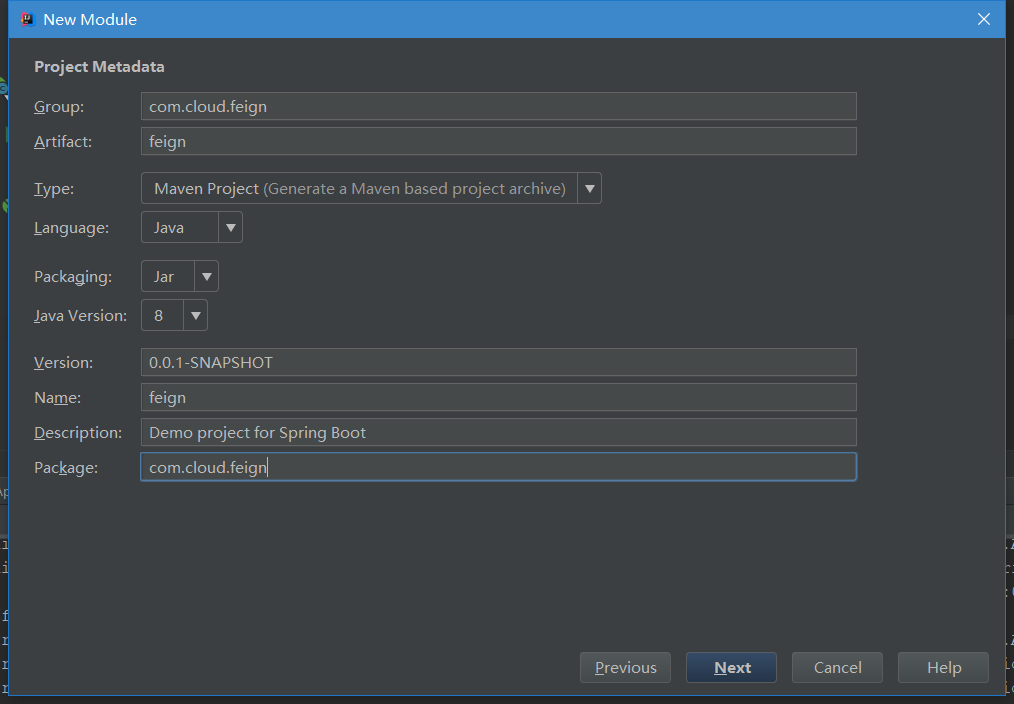
Task: Click the Version field 0.0.1-SNAPSHOT
Action: pos(499,362)
